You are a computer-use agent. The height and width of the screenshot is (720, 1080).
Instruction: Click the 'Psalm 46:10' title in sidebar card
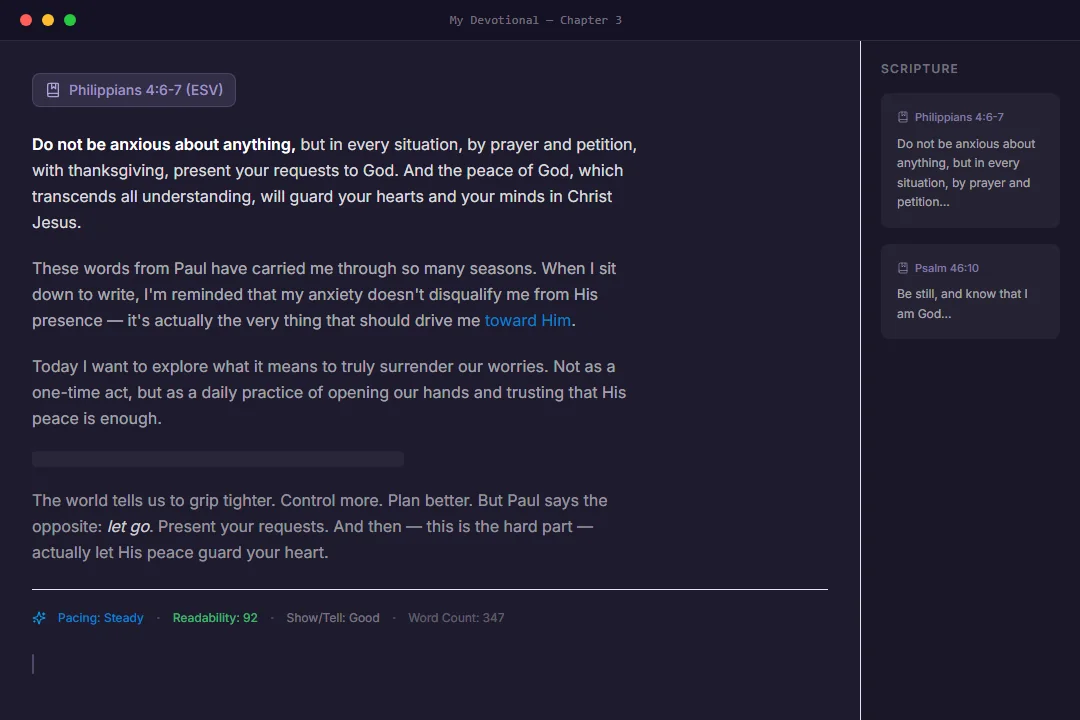[x=946, y=268]
